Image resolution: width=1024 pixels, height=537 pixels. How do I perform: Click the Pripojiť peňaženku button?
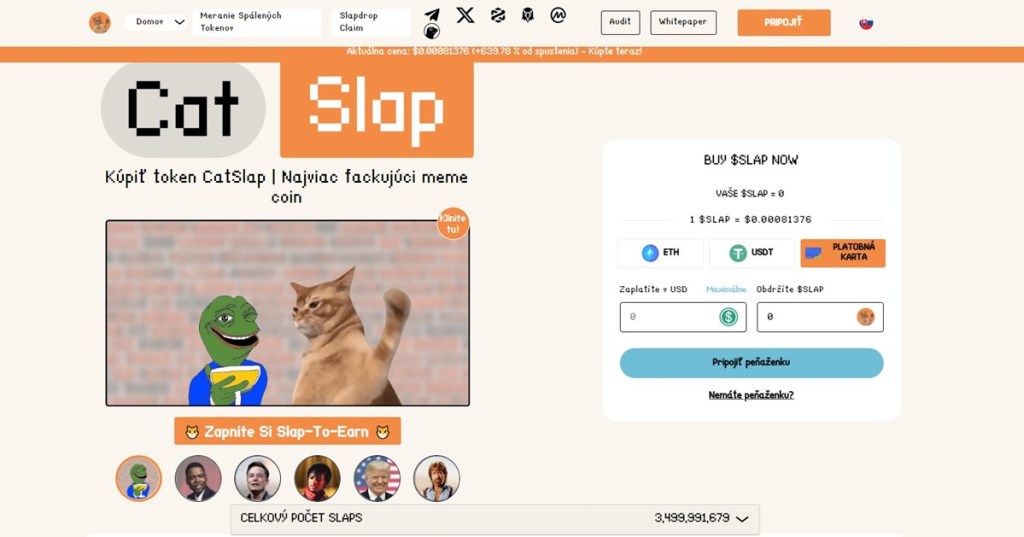pos(751,363)
